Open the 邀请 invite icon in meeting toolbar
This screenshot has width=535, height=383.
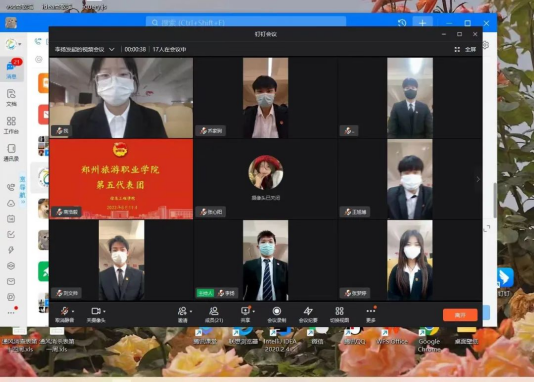[x=182, y=314]
